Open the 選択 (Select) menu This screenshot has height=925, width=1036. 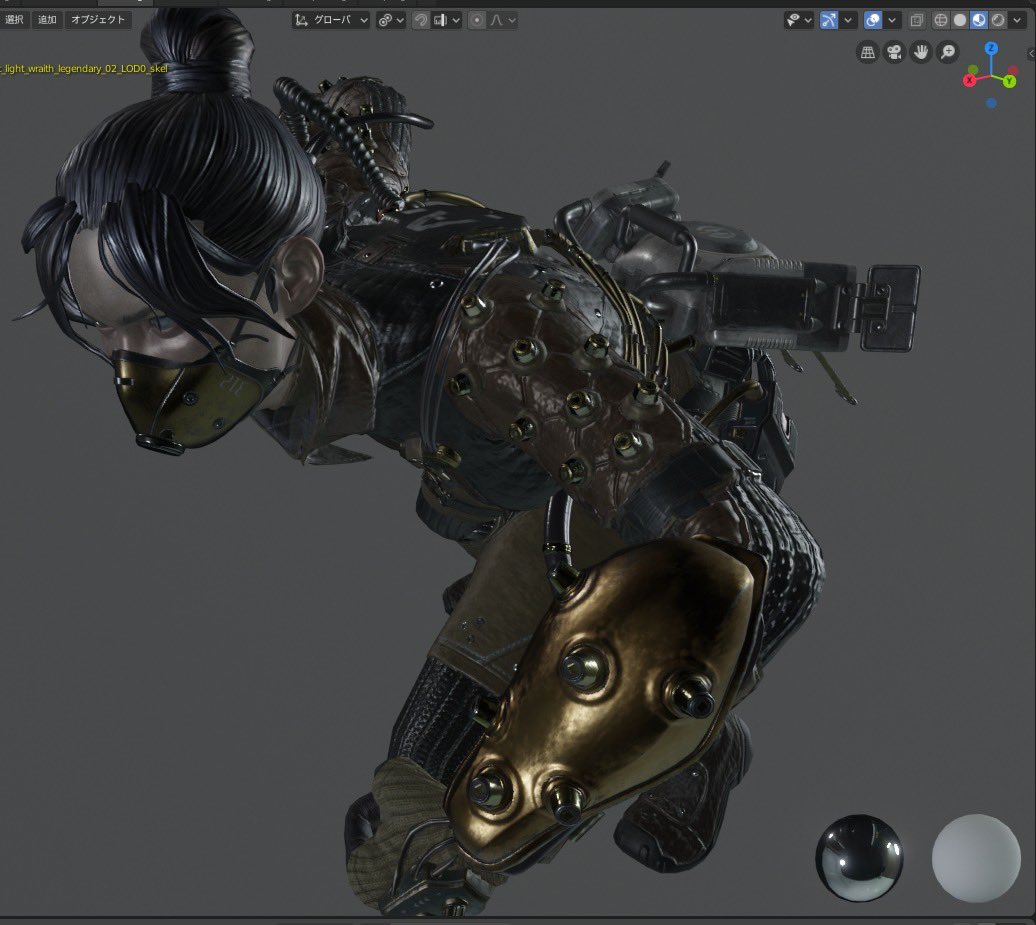(x=15, y=20)
